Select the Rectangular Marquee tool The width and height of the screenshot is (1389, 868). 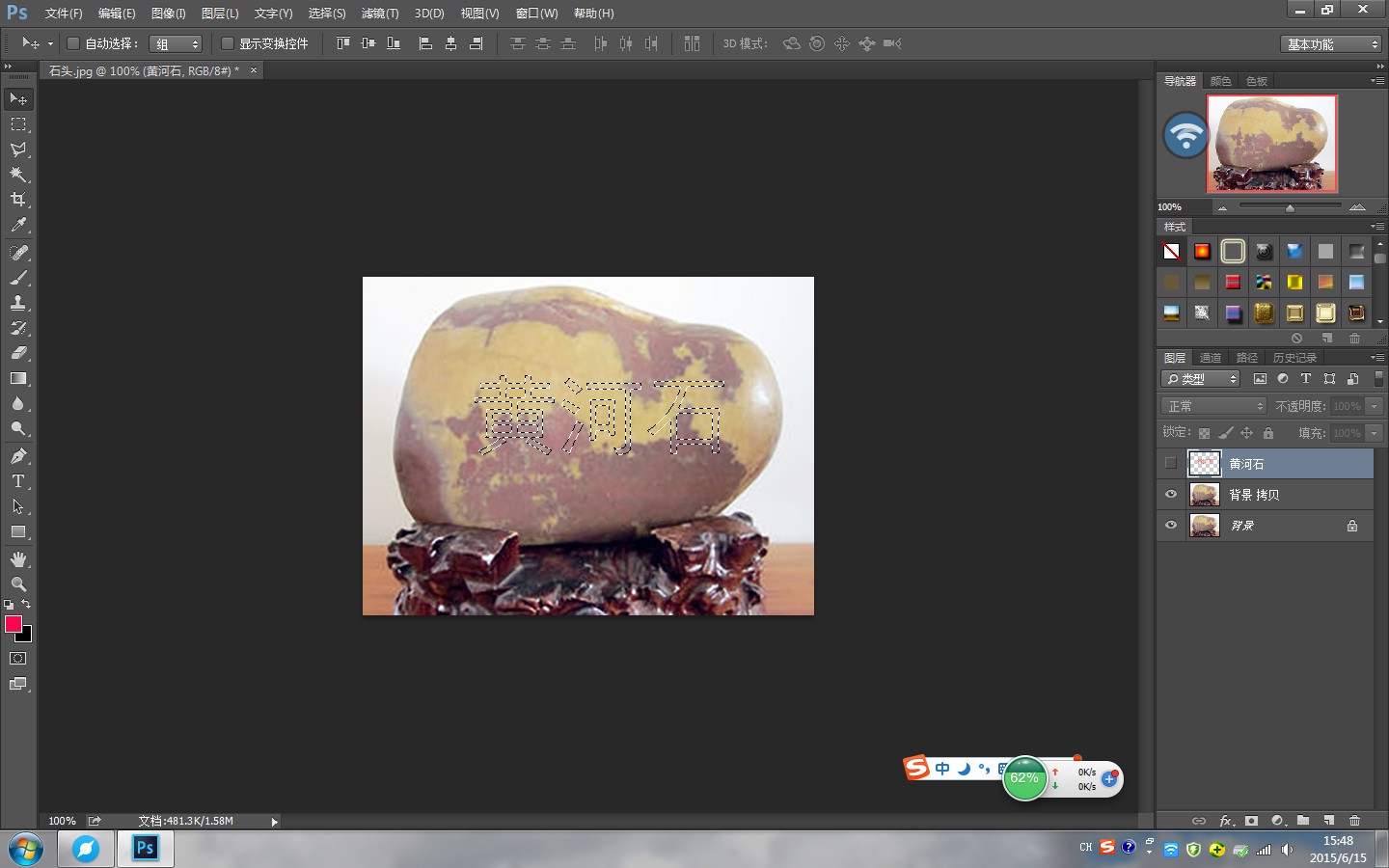click(18, 124)
